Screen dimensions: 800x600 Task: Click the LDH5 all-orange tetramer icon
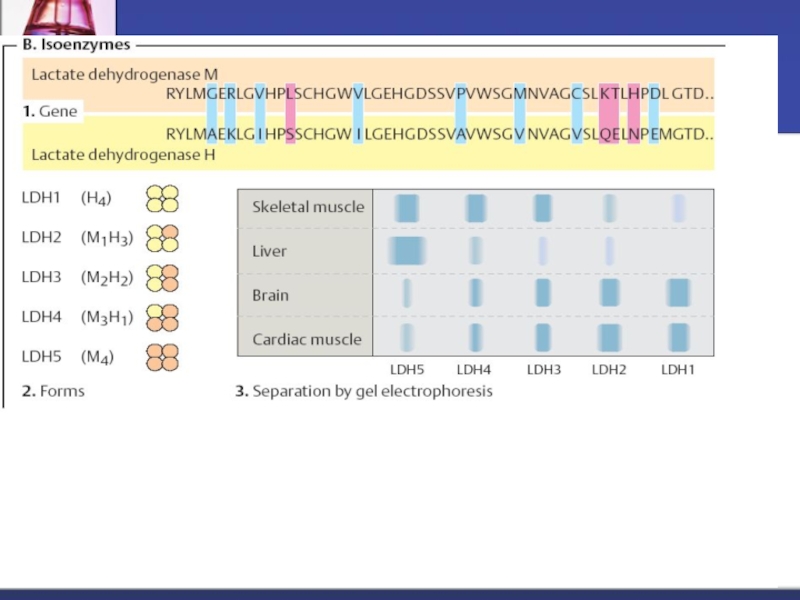point(162,357)
